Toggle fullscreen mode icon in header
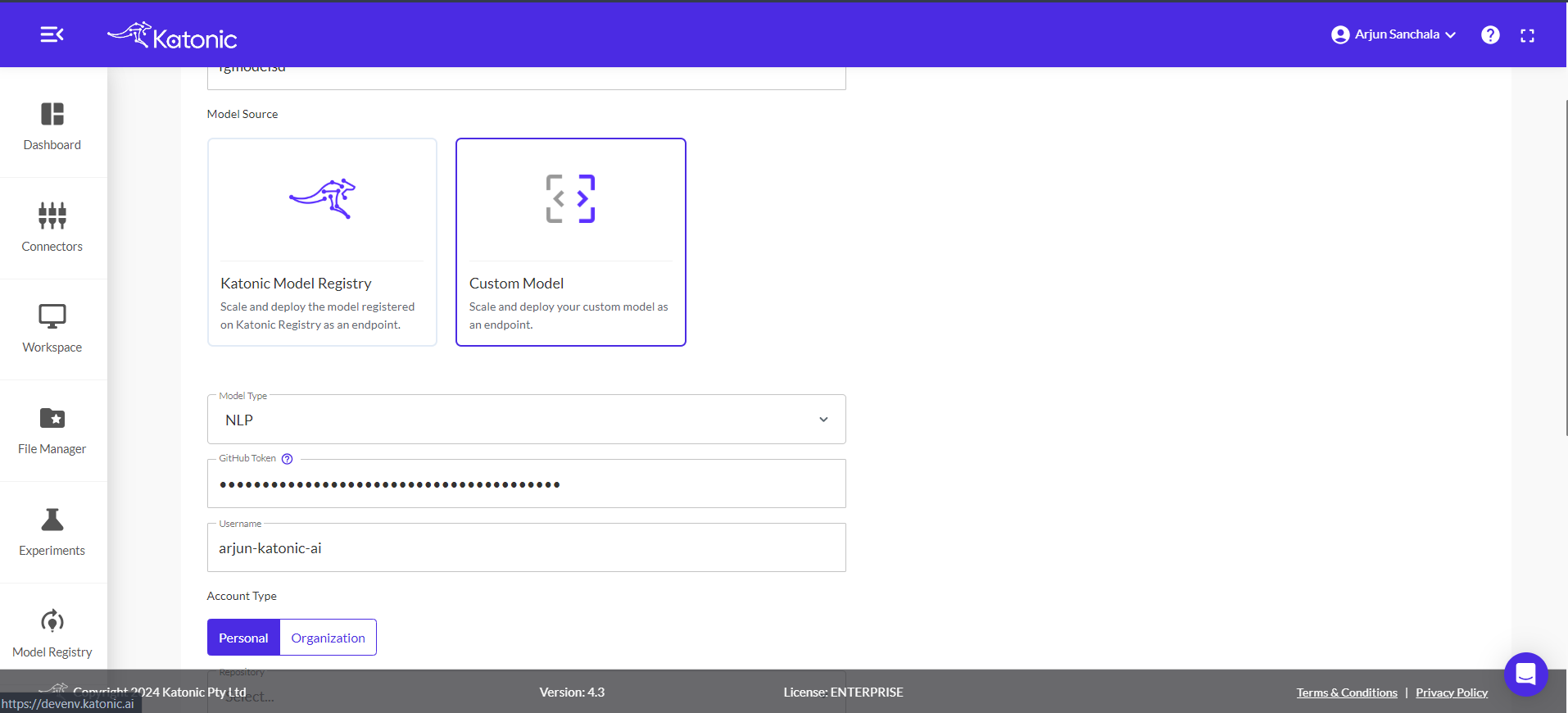Screen dimensions: 1568x713 pos(1527,36)
